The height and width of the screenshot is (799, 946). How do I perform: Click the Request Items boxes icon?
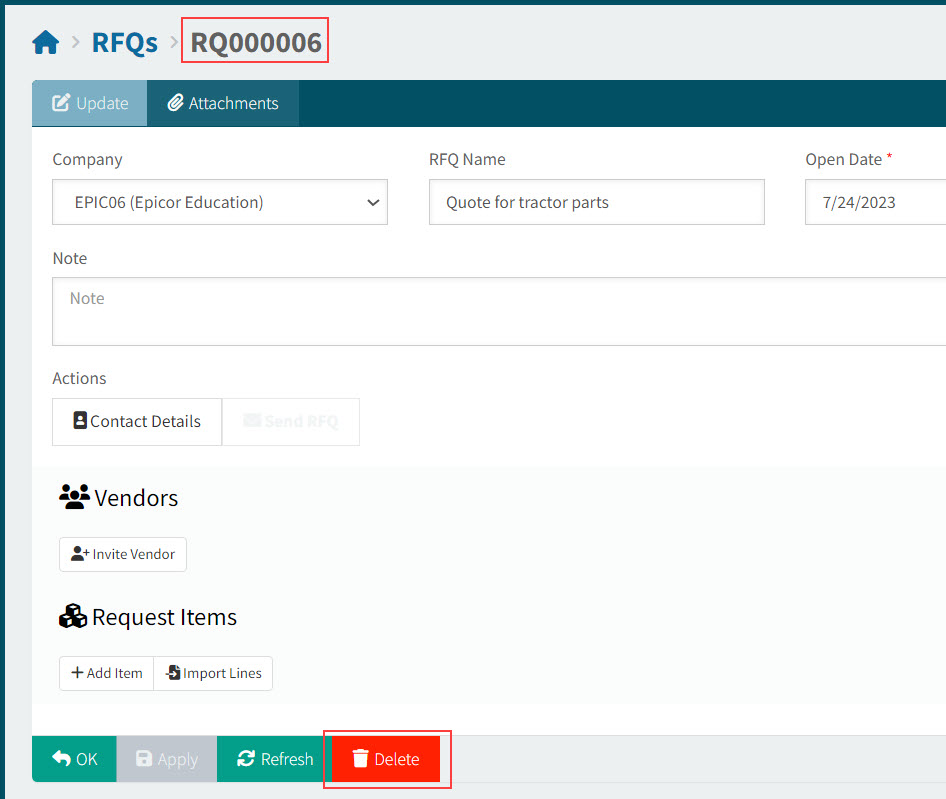pyautogui.click(x=73, y=617)
